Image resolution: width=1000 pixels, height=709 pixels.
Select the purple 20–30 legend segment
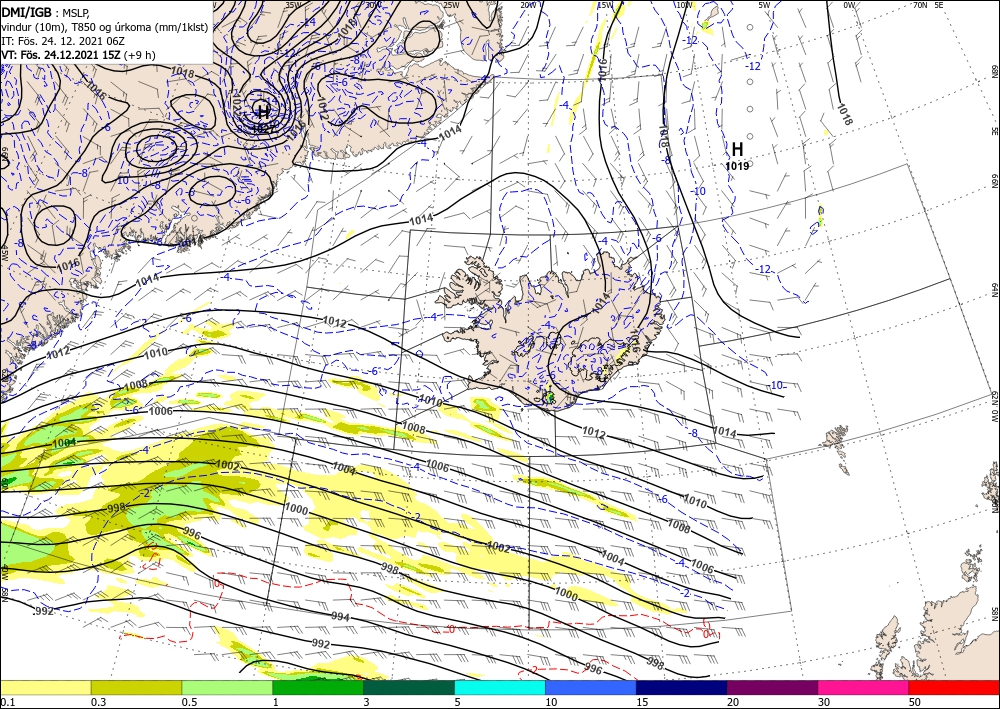coord(772,687)
